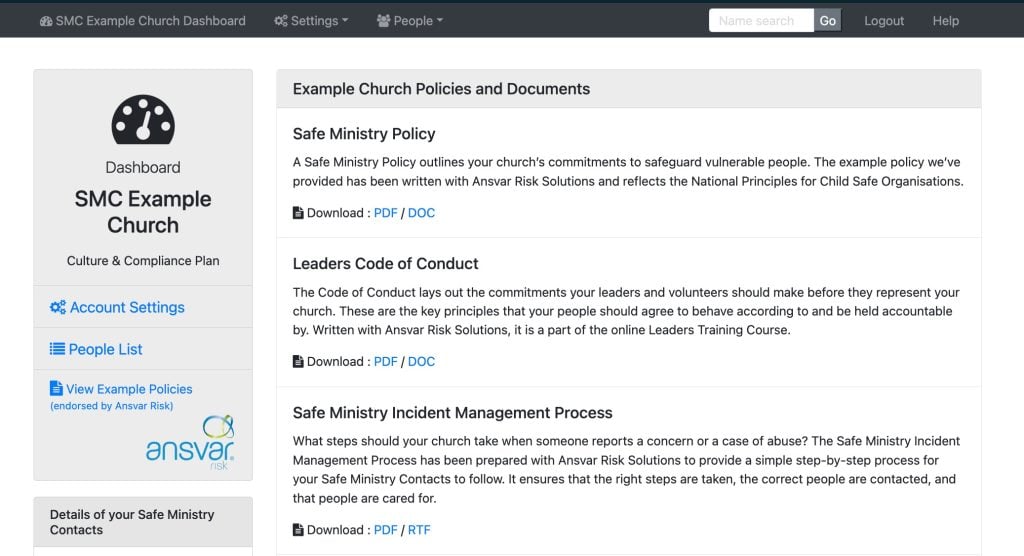Image resolution: width=1024 pixels, height=556 pixels.
Task: Click the Leaders Code of Conduct download icon
Action: click(x=298, y=361)
